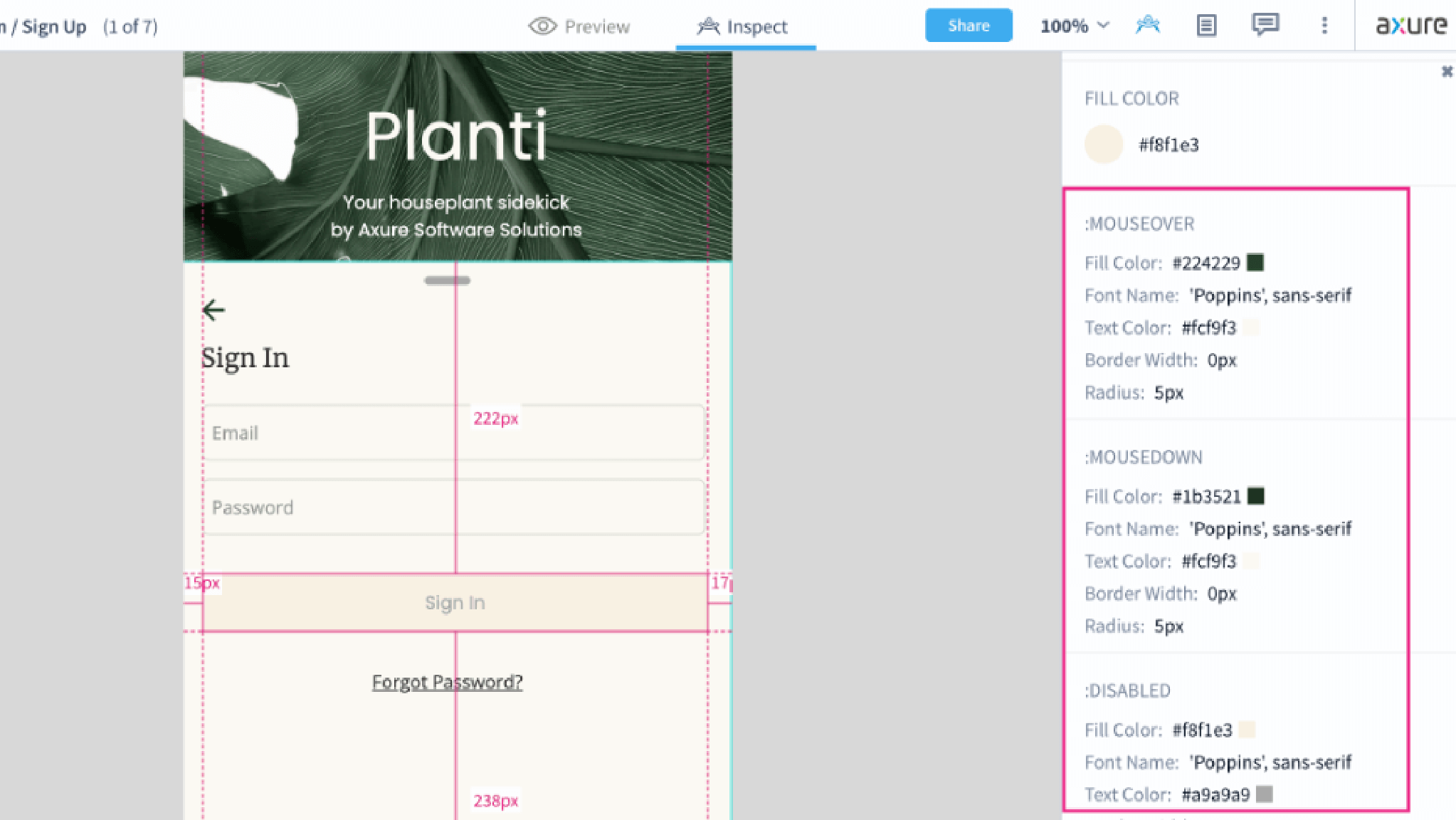1456x820 pixels.
Task: Click the Sign Up page title breadcrumb
Action: point(53,27)
